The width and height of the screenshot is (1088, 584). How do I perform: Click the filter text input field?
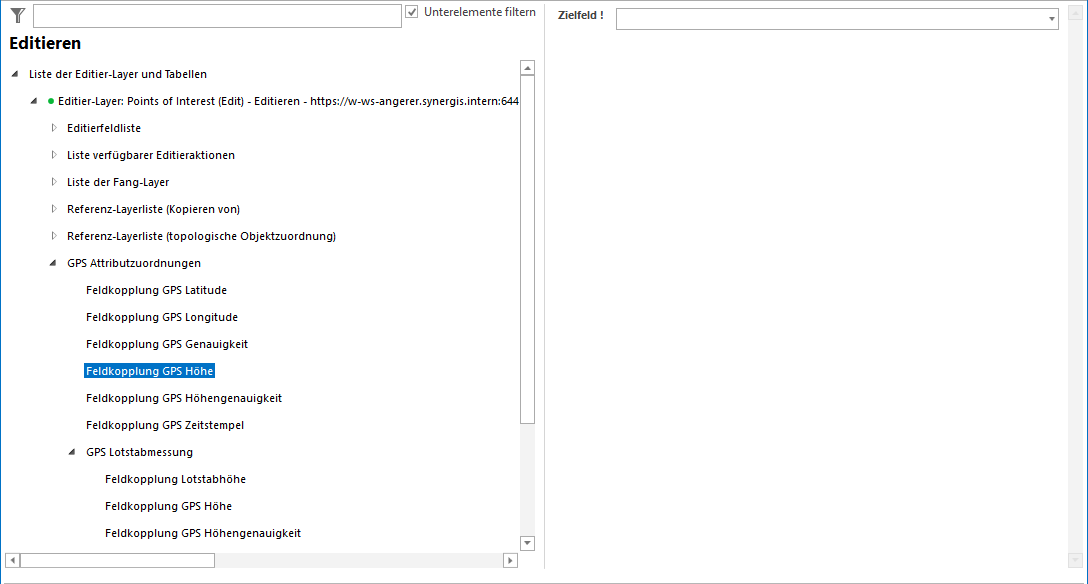pos(217,16)
